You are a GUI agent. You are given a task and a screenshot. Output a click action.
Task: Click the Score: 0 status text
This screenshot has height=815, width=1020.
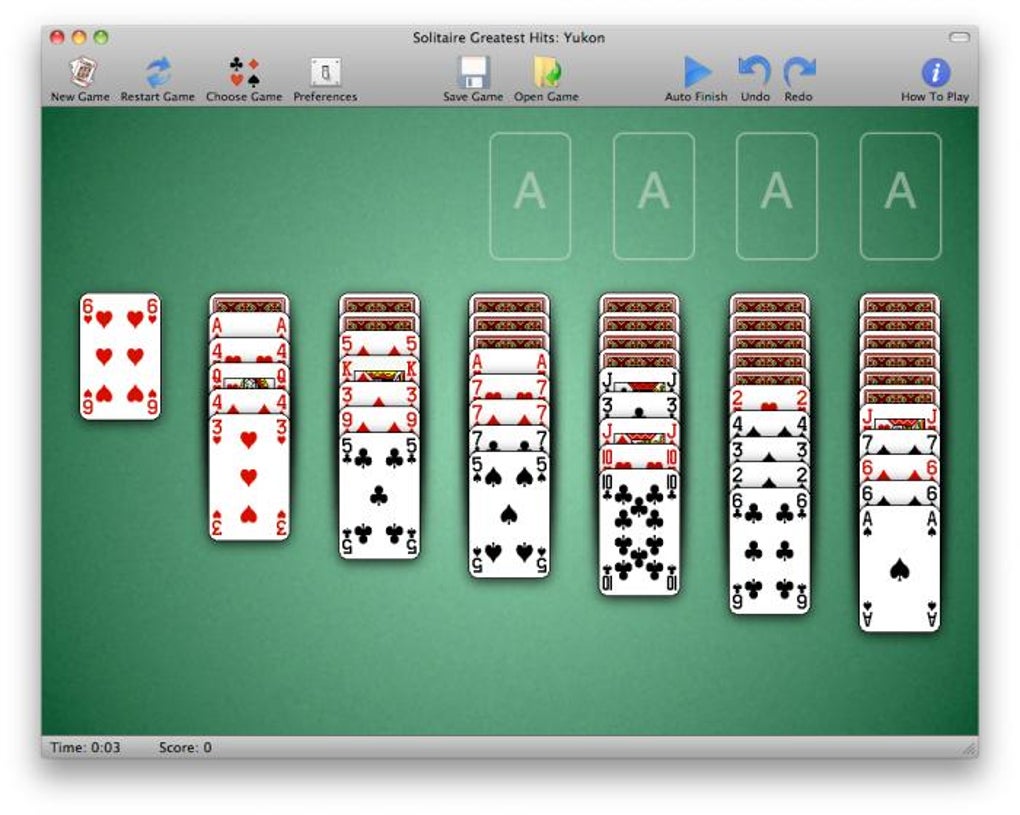185,747
